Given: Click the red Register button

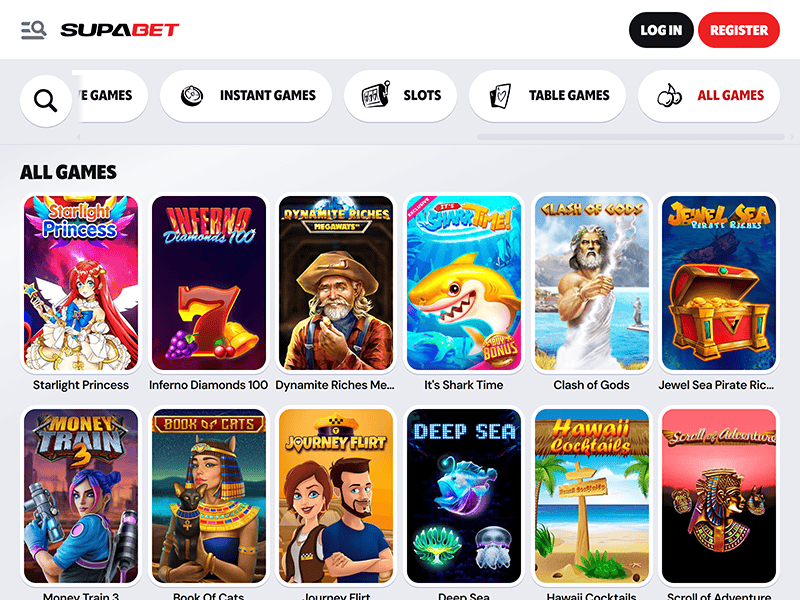Looking at the screenshot, I should pos(739,30).
